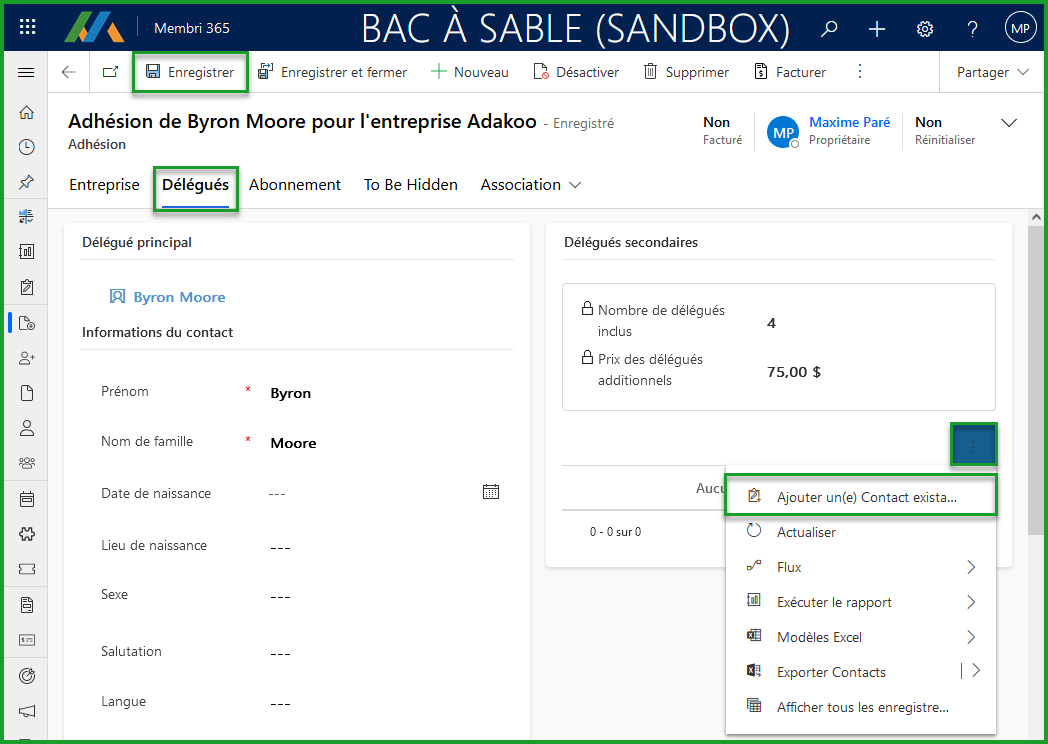Go to Home icon in left sidebar
Viewport: 1048px width, 744px height.
coord(27,113)
